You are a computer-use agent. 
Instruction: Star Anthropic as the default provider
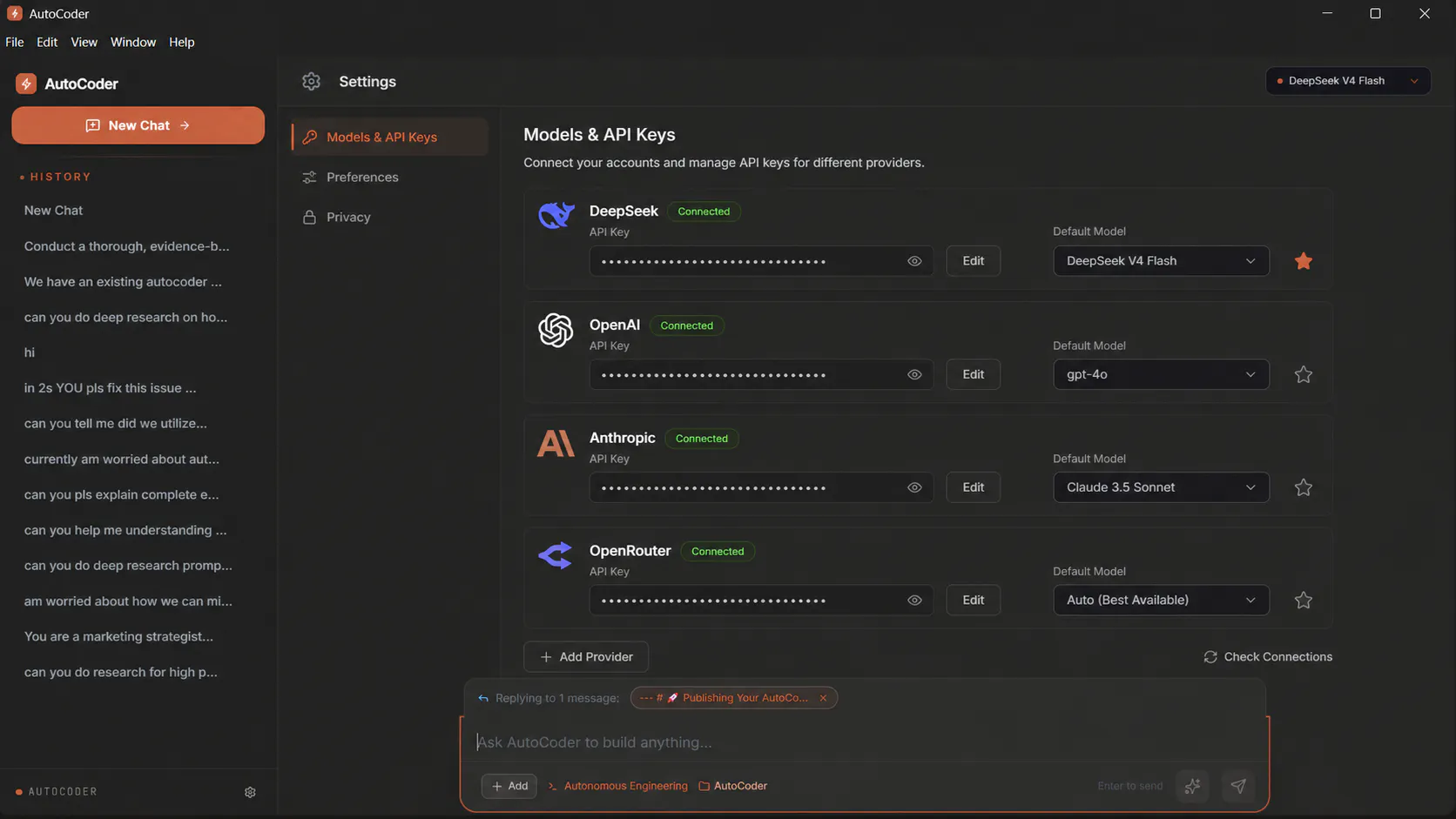(1303, 487)
